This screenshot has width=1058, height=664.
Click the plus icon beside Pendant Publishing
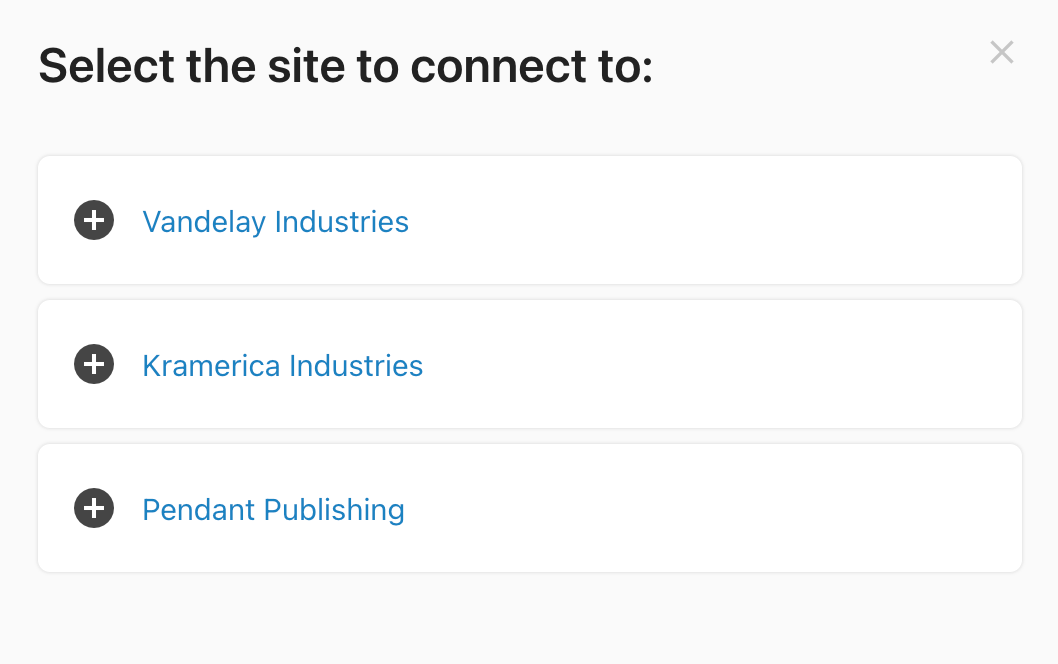click(94, 508)
